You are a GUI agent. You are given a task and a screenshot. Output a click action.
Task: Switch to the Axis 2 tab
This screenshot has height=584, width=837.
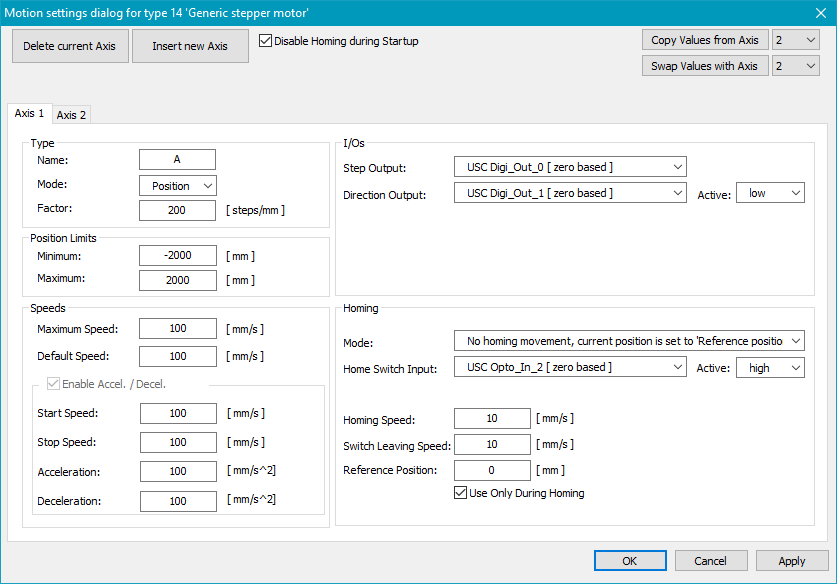coord(71,115)
